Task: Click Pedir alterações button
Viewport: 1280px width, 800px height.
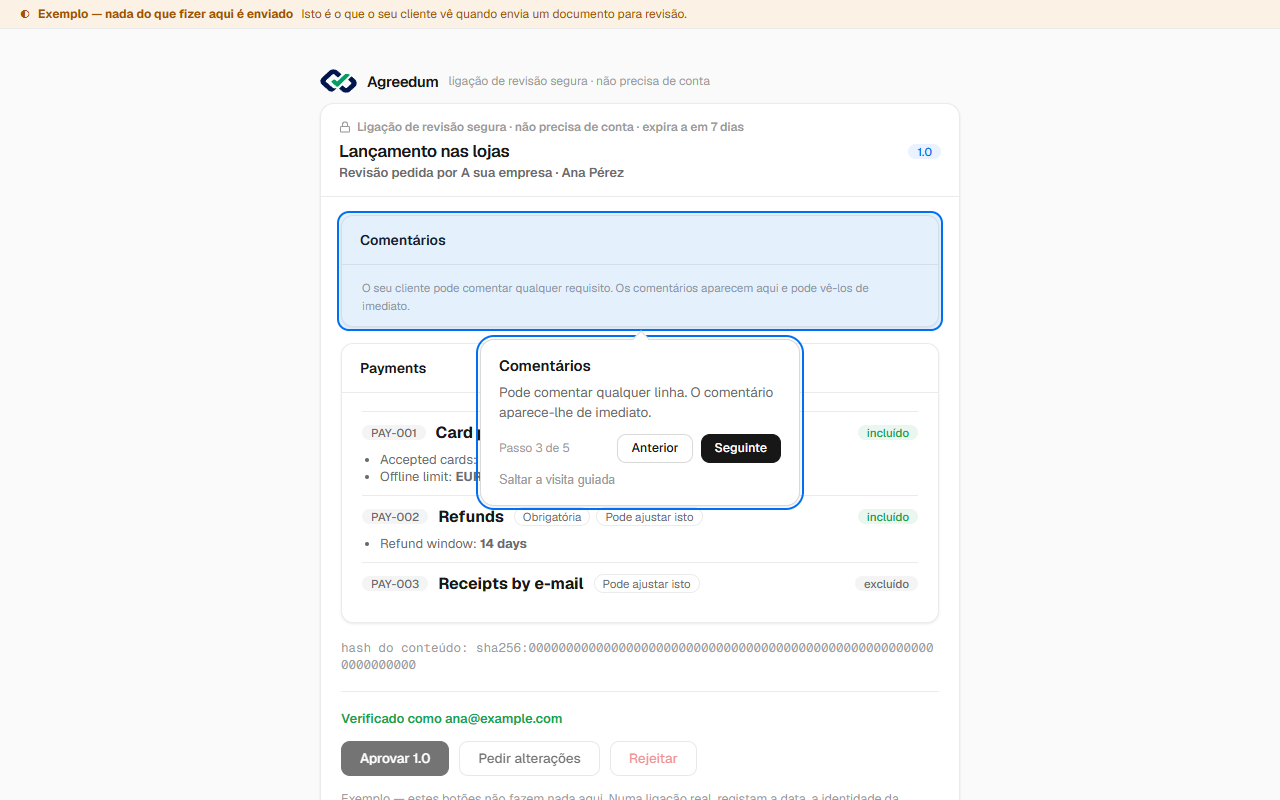Action: tap(529, 758)
